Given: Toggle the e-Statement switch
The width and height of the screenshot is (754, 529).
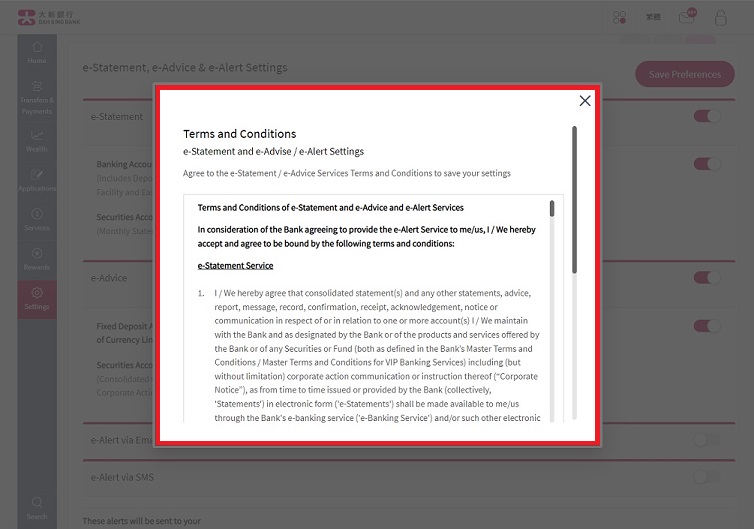Looking at the screenshot, I should pyautogui.click(x=707, y=116).
